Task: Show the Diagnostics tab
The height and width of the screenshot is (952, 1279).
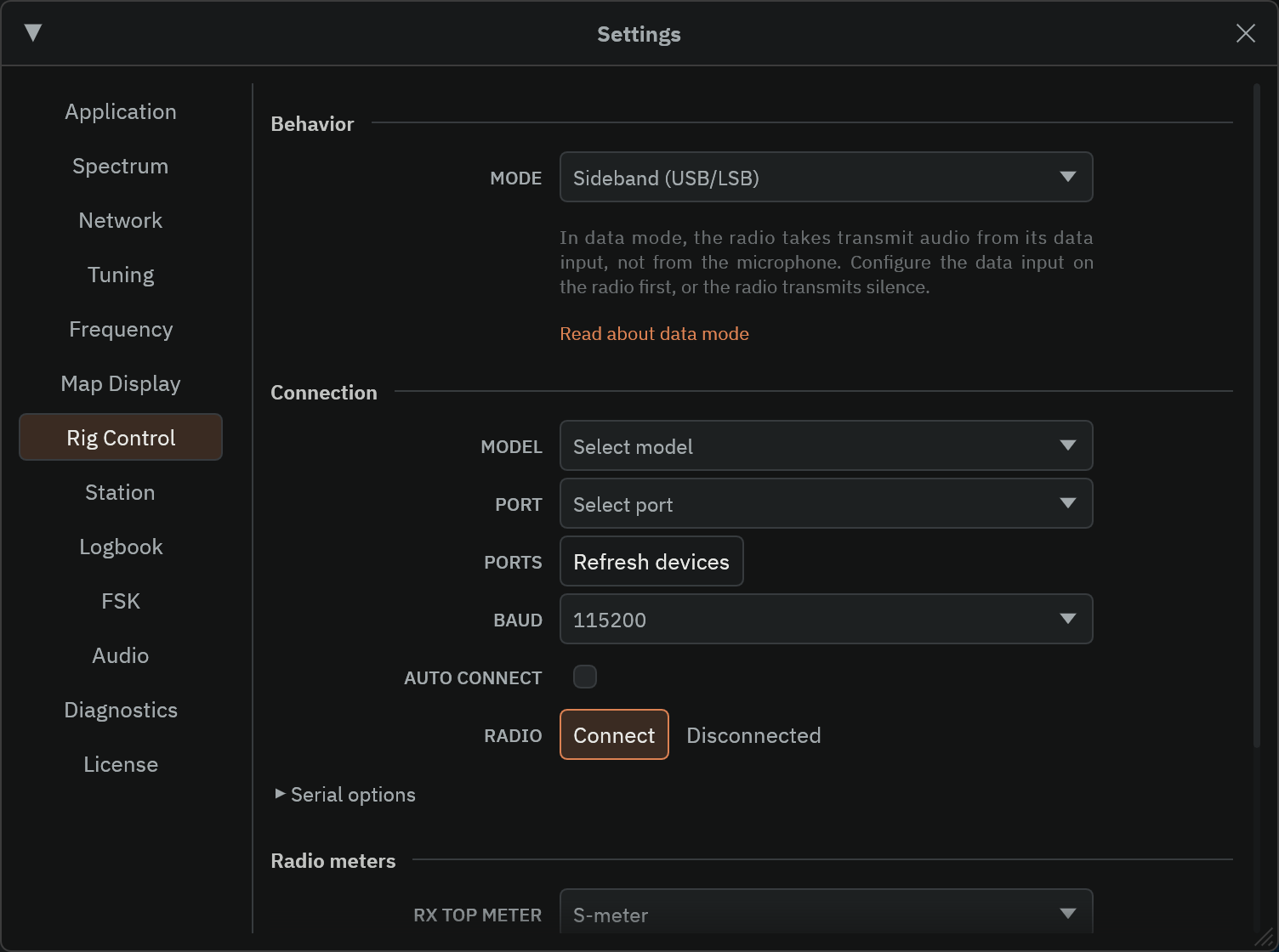Action: point(121,710)
